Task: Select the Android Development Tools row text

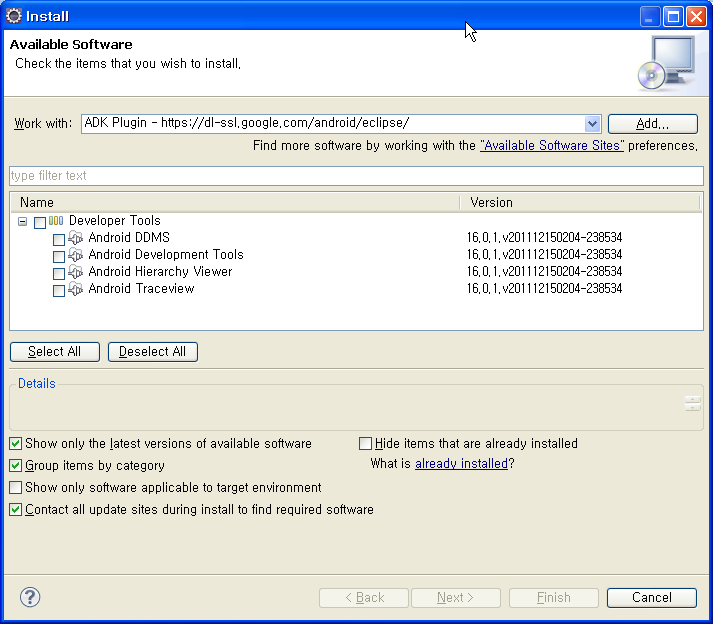Action: tap(166, 254)
